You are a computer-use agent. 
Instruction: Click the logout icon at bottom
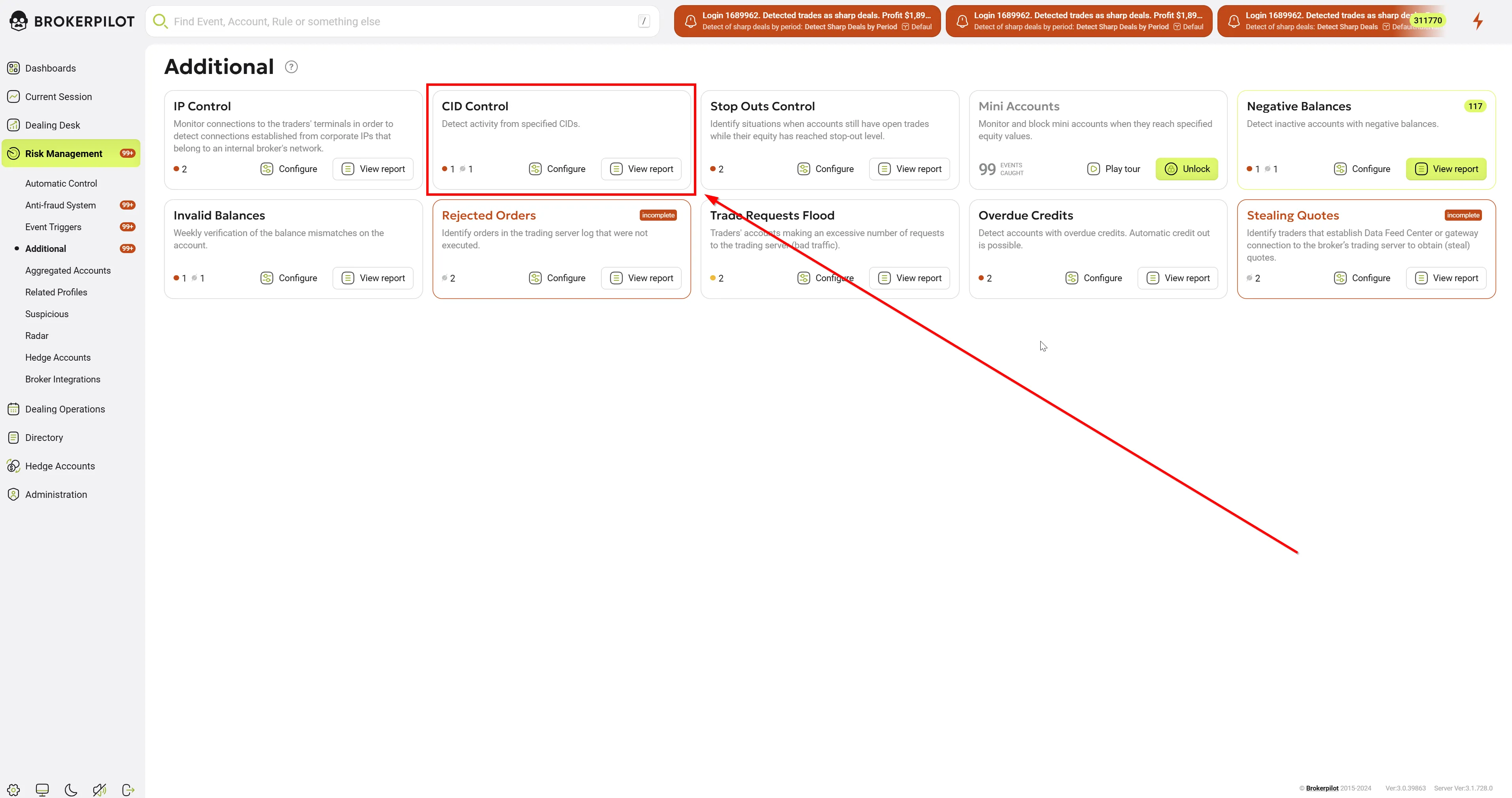pyautogui.click(x=129, y=790)
